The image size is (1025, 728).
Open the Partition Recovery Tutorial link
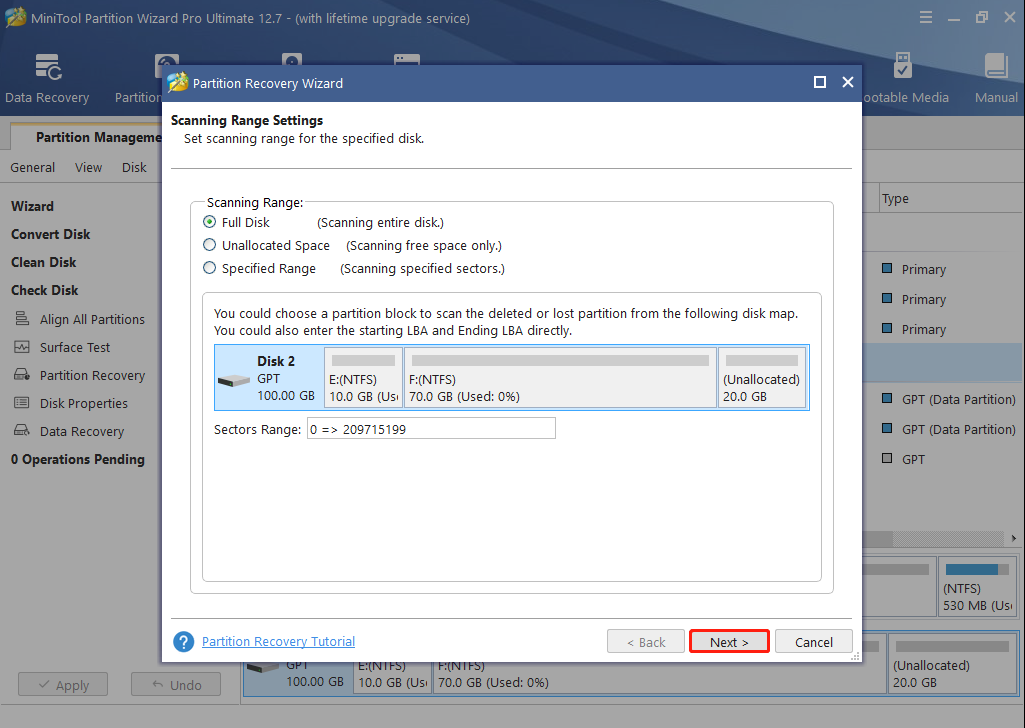[x=278, y=642]
